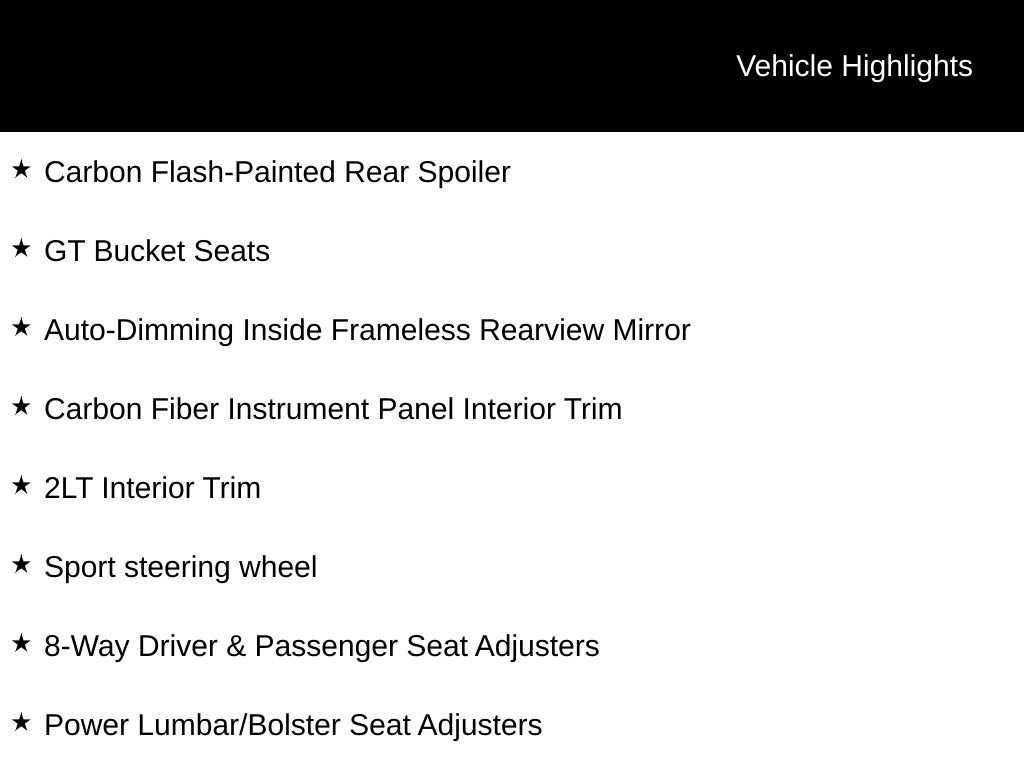The image size is (1024, 768).
Task: Select 8-Way Driver & Passenger Seat Adjusters text
Action: tap(321, 646)
